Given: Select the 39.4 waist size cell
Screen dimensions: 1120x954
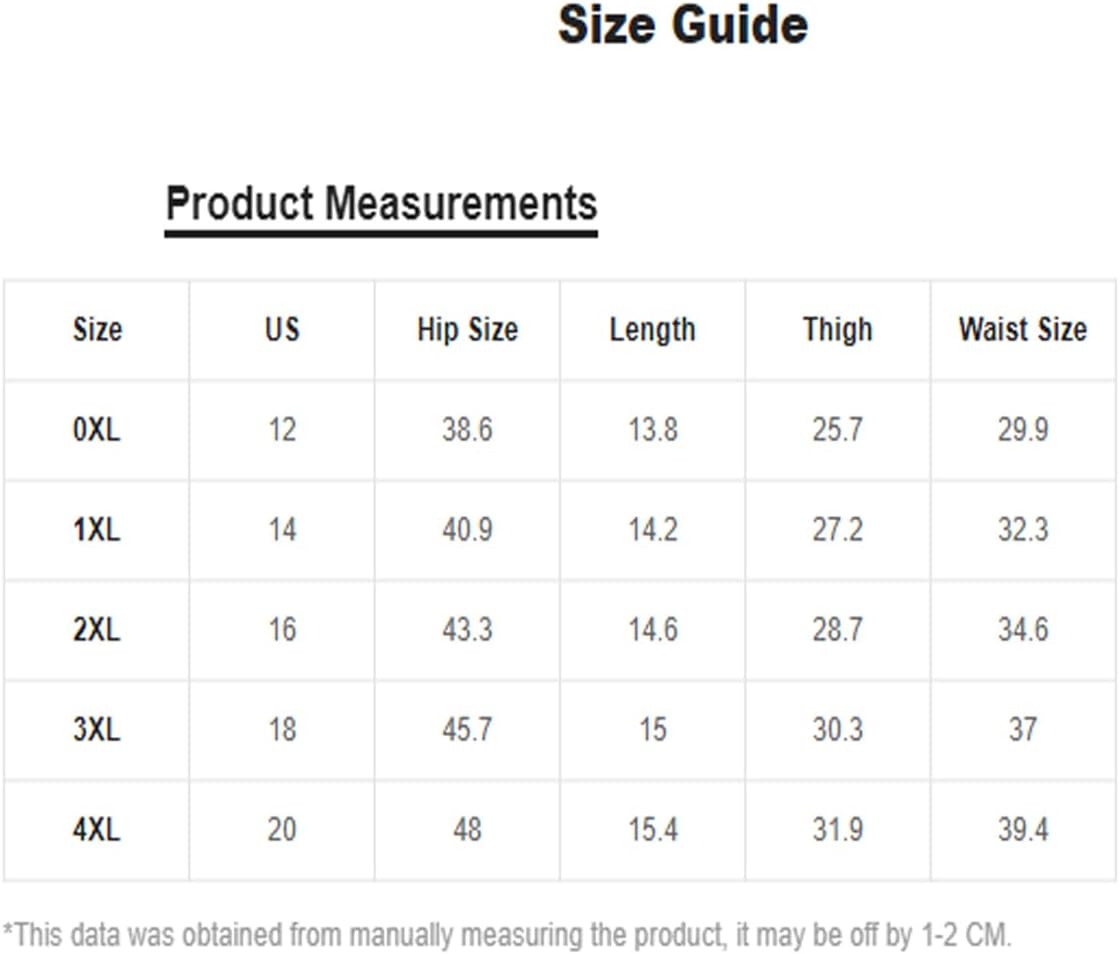Looking at the screenshot, I should pos(1023,830).
